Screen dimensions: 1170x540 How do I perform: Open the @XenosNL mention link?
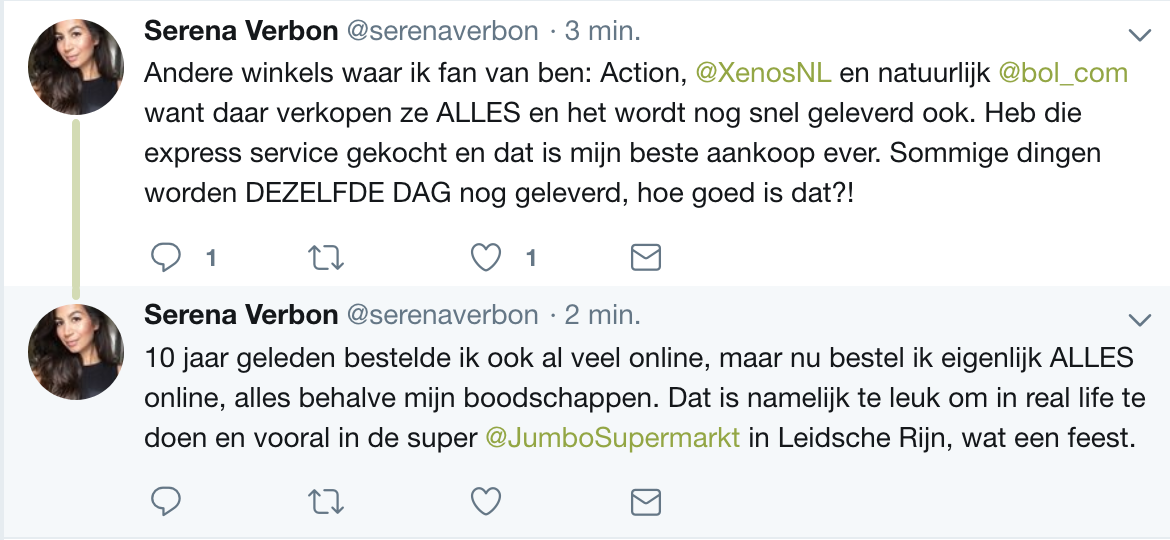[x=763, y=73]
